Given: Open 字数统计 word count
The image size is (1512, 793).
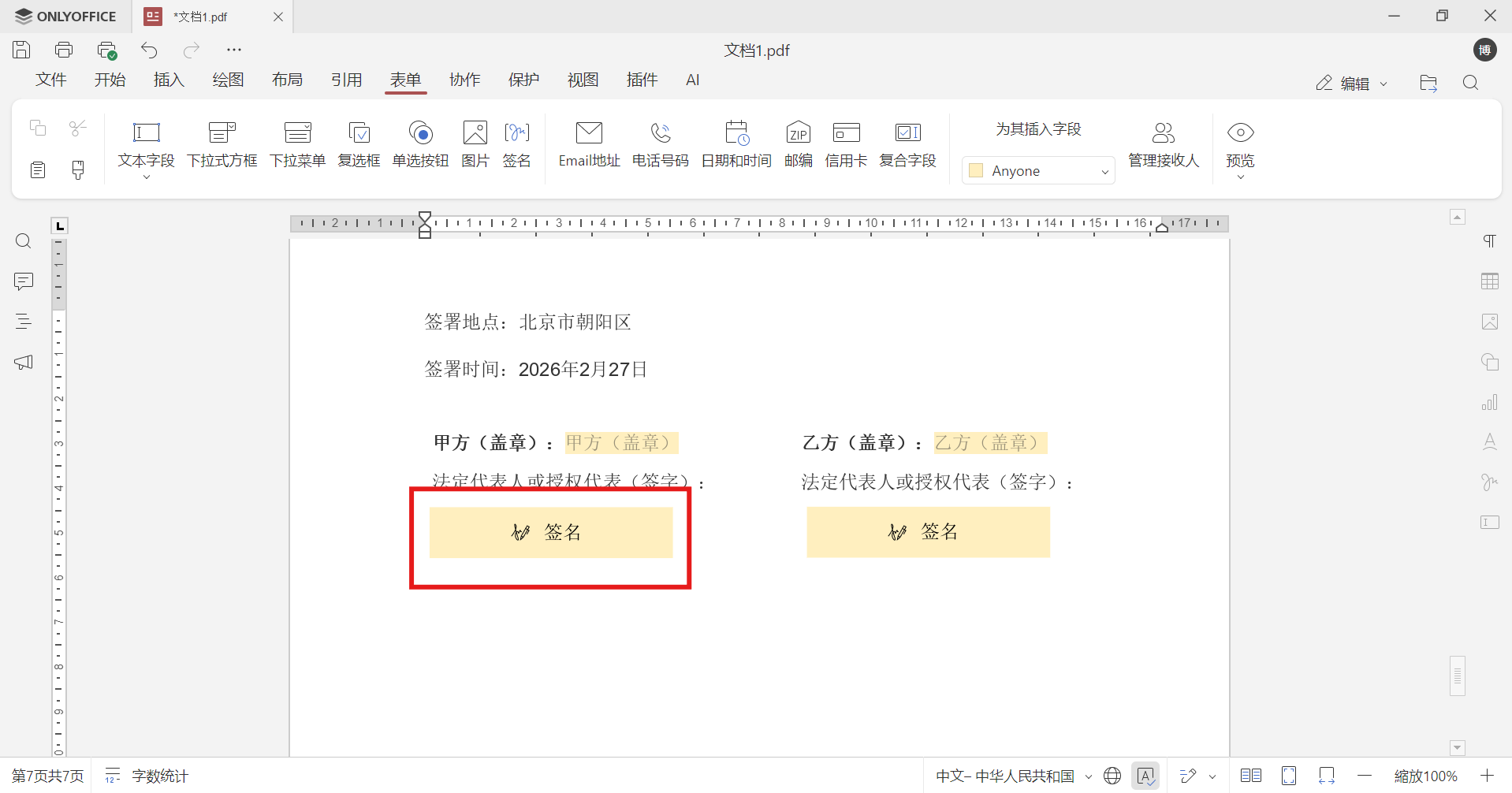Looking at the screenshot, I should (147, 776).
